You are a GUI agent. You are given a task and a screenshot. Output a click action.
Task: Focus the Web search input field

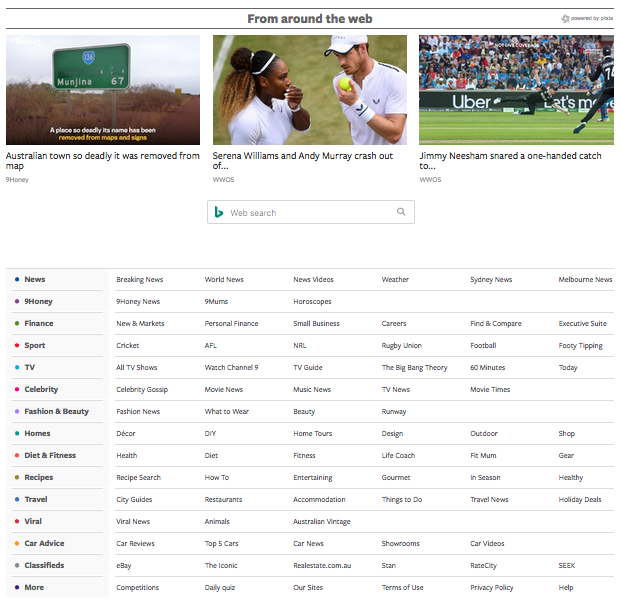pyautogui.click(x=311, y=212)
